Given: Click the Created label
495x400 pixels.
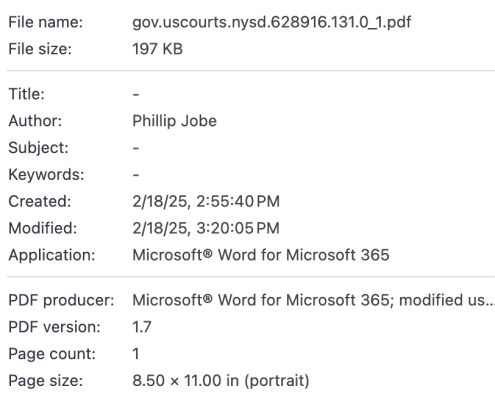Looking at the screenshot, I should pyautogui.click(x=40, y=201).
